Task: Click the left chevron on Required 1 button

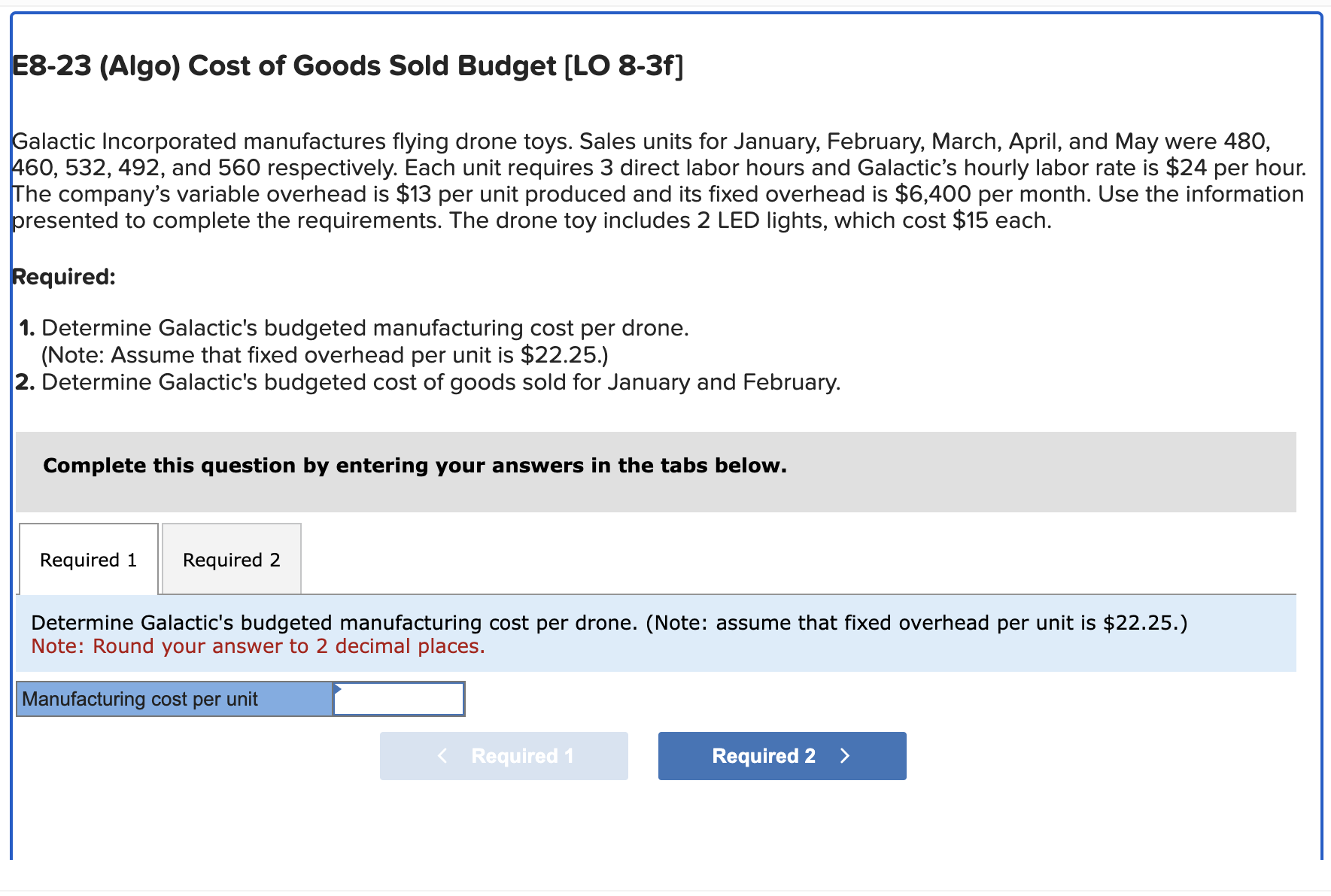Action: [x=442, y=755]
